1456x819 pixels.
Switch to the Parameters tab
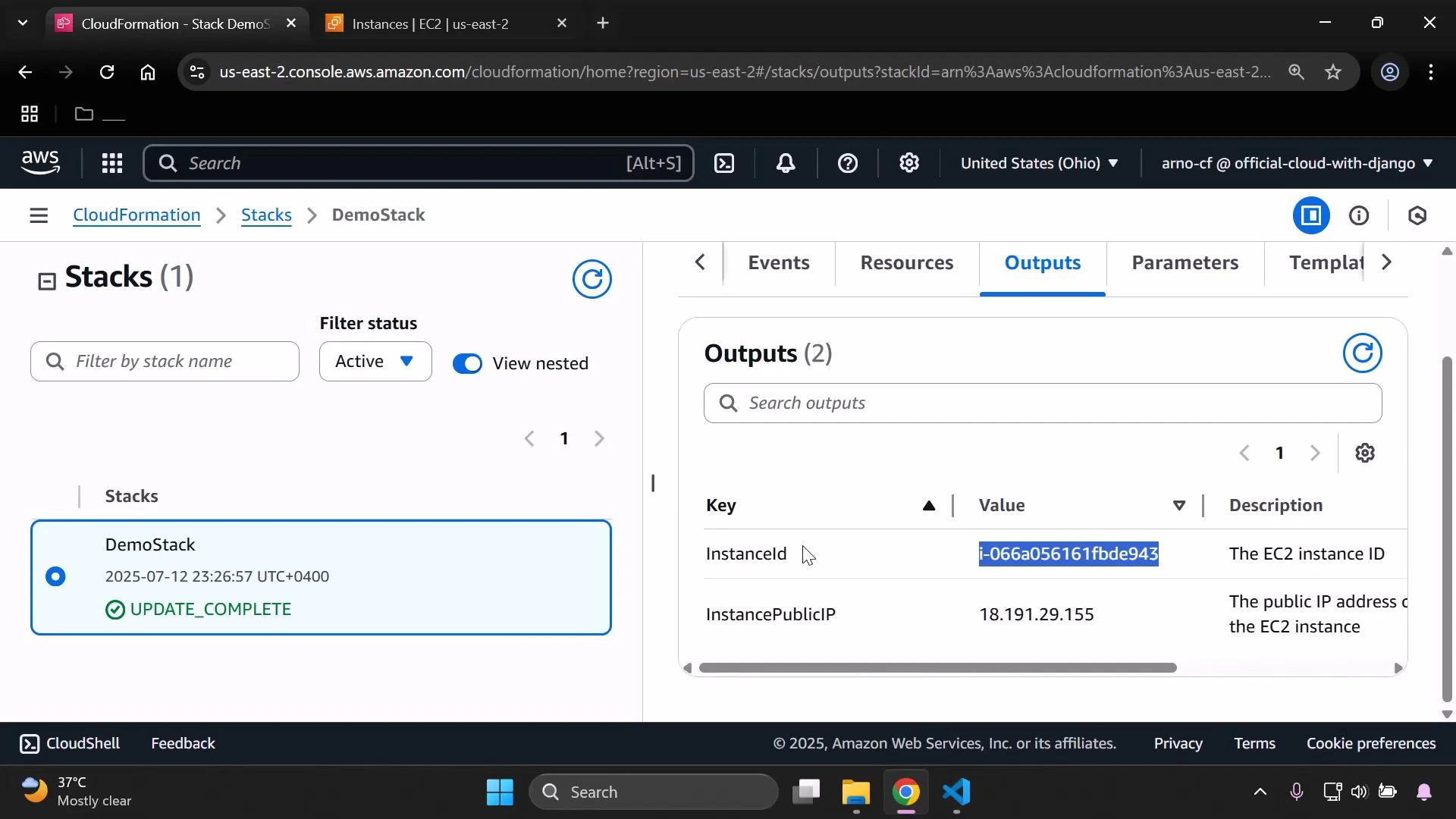pos(1185,262)
